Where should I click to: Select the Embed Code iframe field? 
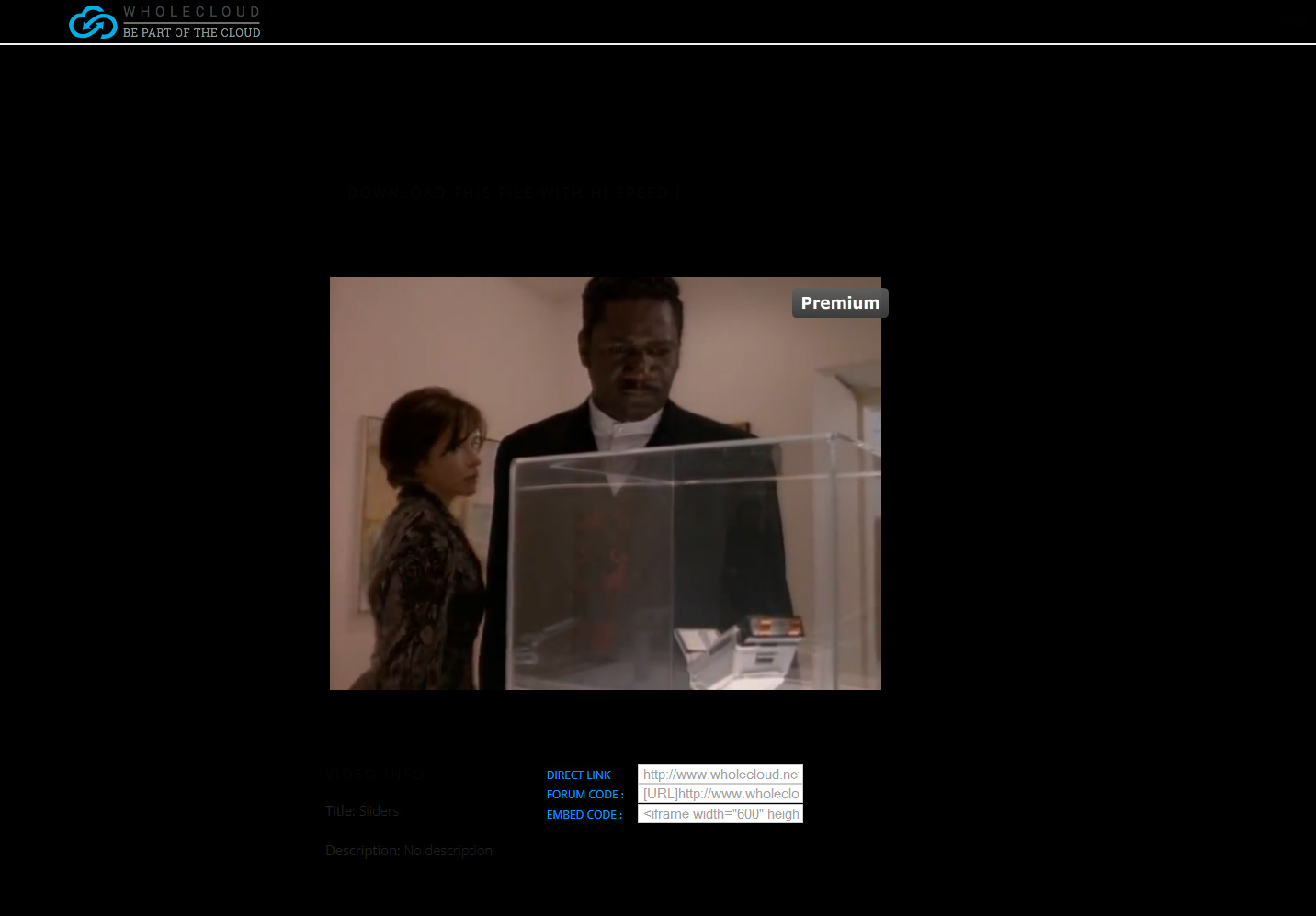[x=720, y=814]
